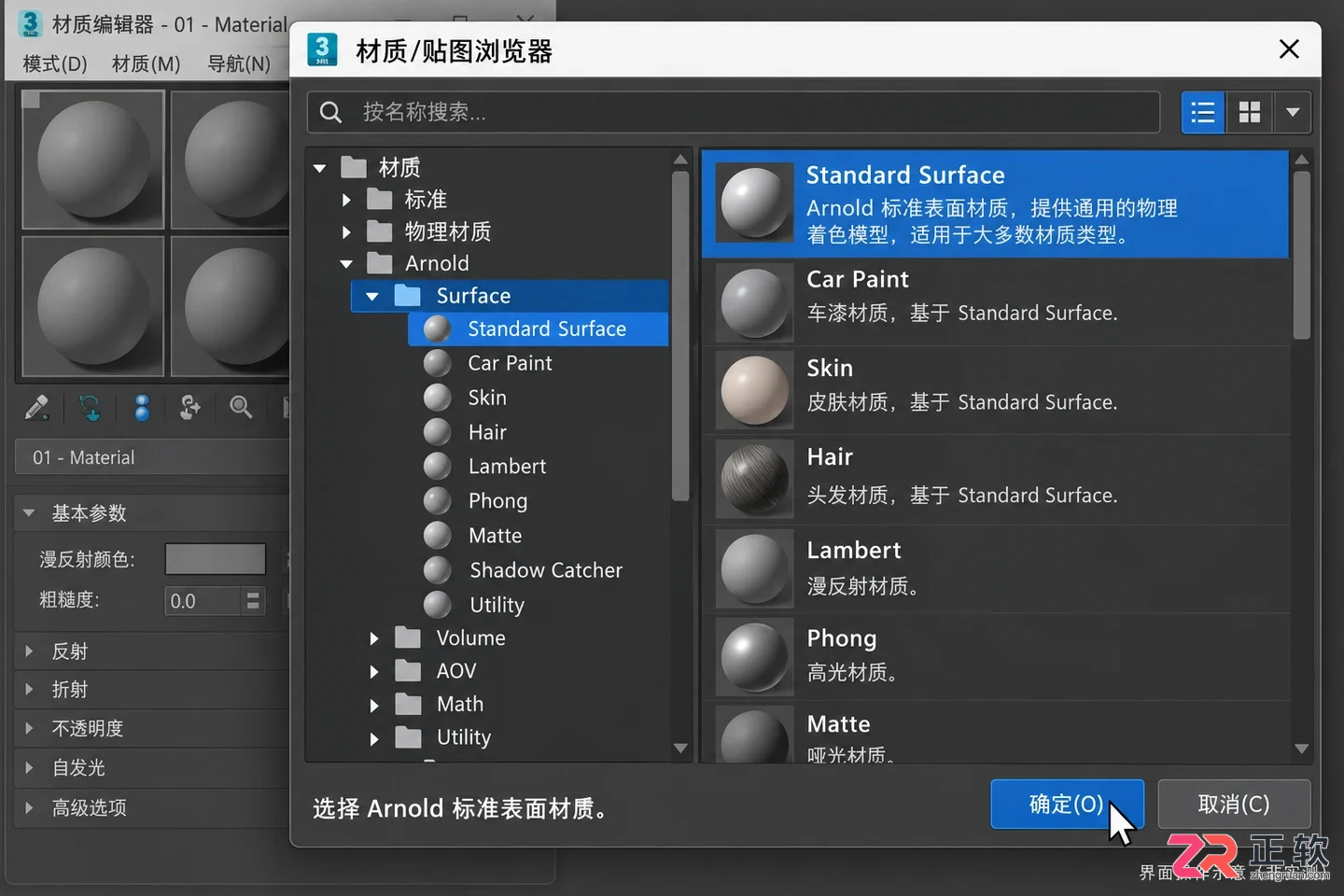Select the Phong thumbnail in results list
1344x896 pixels.
[x=754, y=658]
